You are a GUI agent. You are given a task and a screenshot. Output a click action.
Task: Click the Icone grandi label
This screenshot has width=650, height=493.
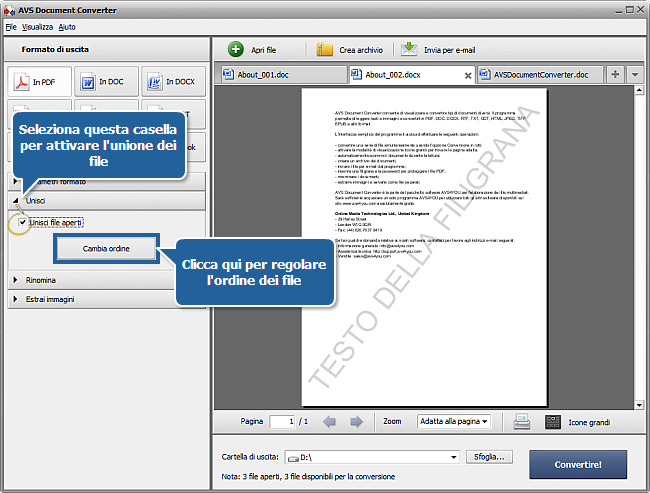click(x=589, y=422)
